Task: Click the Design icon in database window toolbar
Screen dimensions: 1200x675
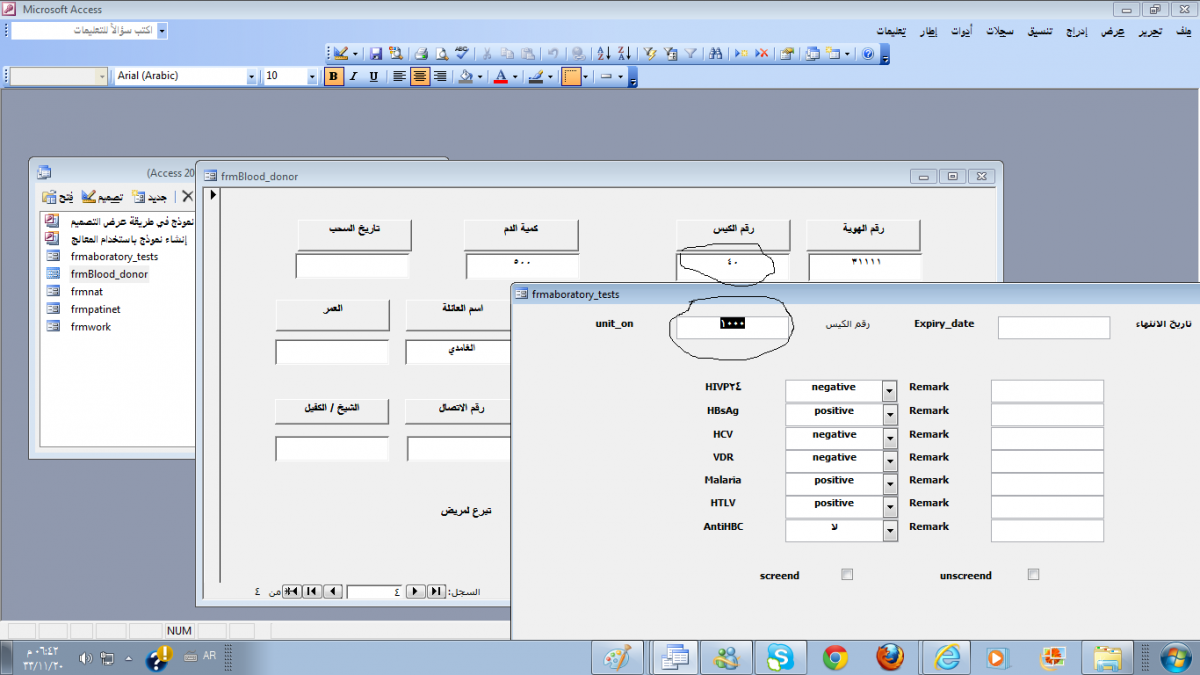Action: (x=103, y=197)
